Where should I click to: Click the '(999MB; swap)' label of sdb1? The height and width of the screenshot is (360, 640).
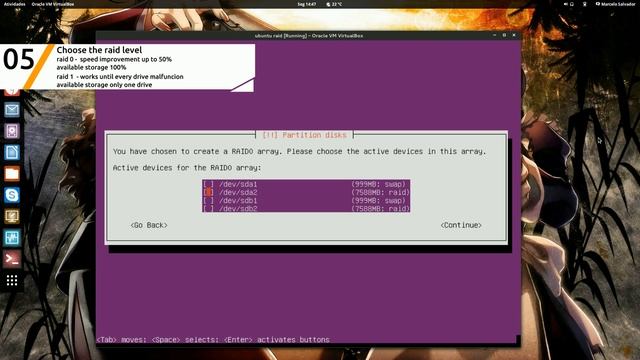379,200
